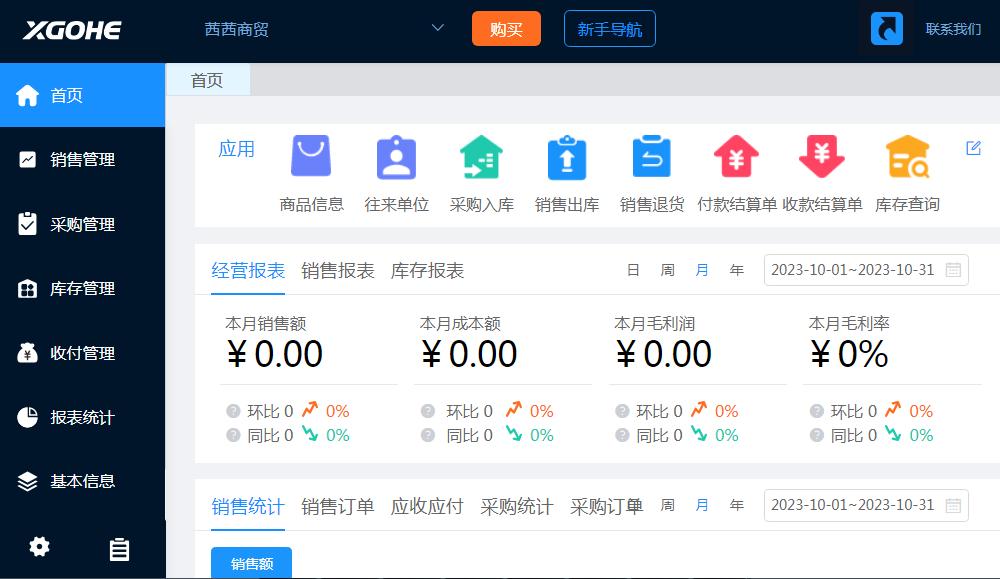Image resolution: width=1000 pixels, height=579 pixels.
Task: Select 周 period in 经营报表 section
Action: [x=668, y=270]
